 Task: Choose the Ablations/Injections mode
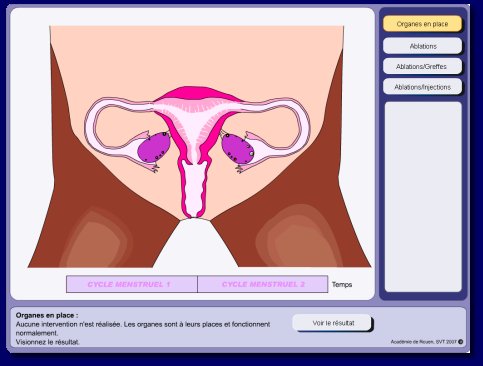coord(422,87)
